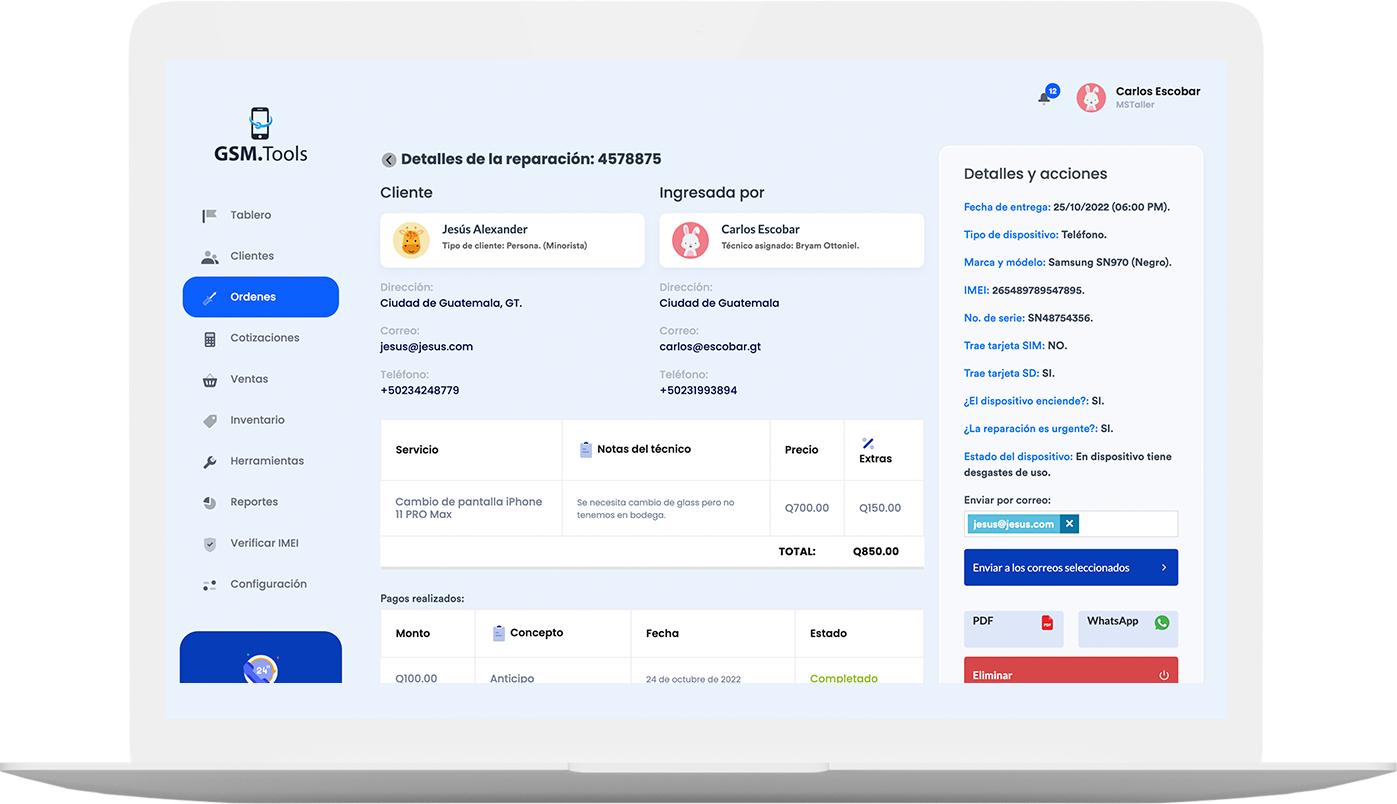Go back using the arrow beside Detalles
1397x804 pixels.
point(389,160)
